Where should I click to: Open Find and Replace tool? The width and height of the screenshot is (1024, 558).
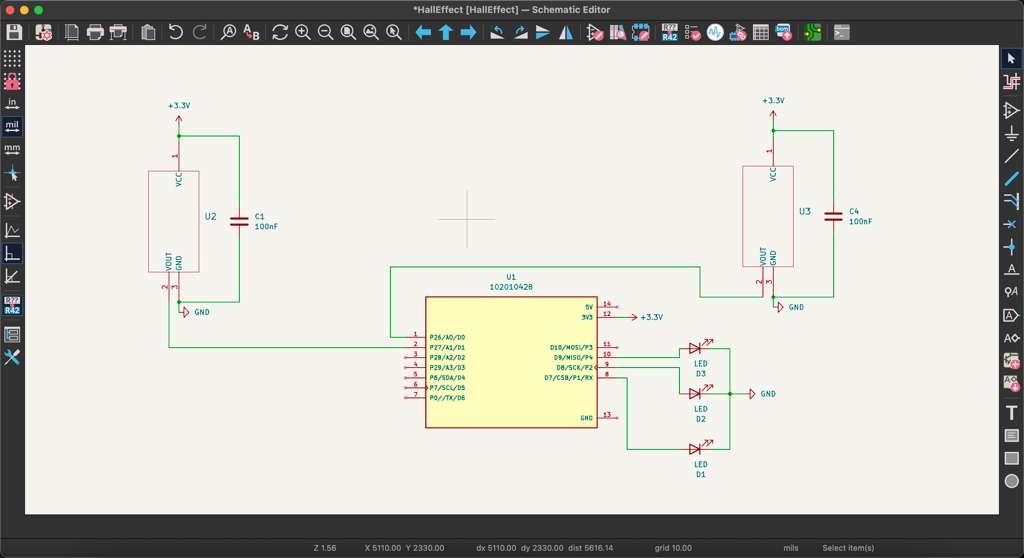coord(251,33)
